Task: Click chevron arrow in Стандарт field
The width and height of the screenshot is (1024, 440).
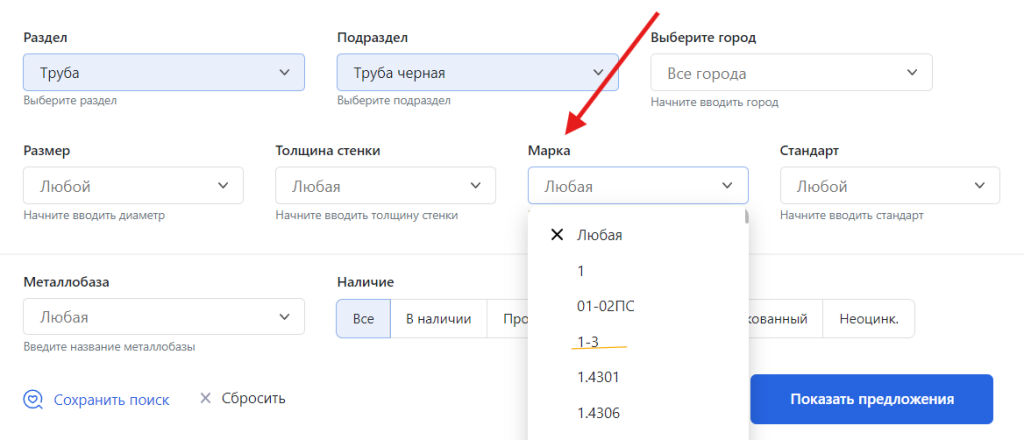Action: click(979, 185)
